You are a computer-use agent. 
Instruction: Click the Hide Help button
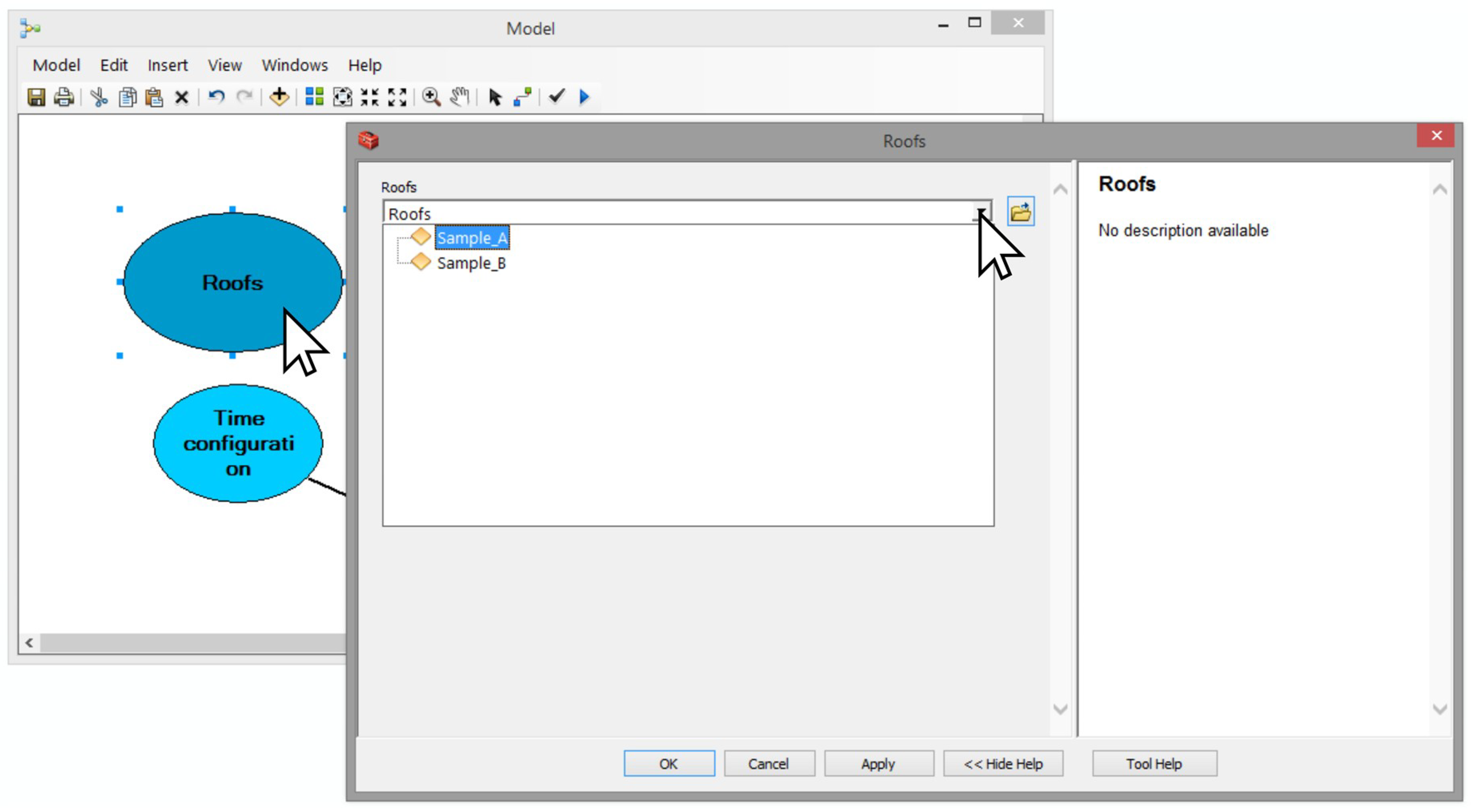pos(1003,764)
